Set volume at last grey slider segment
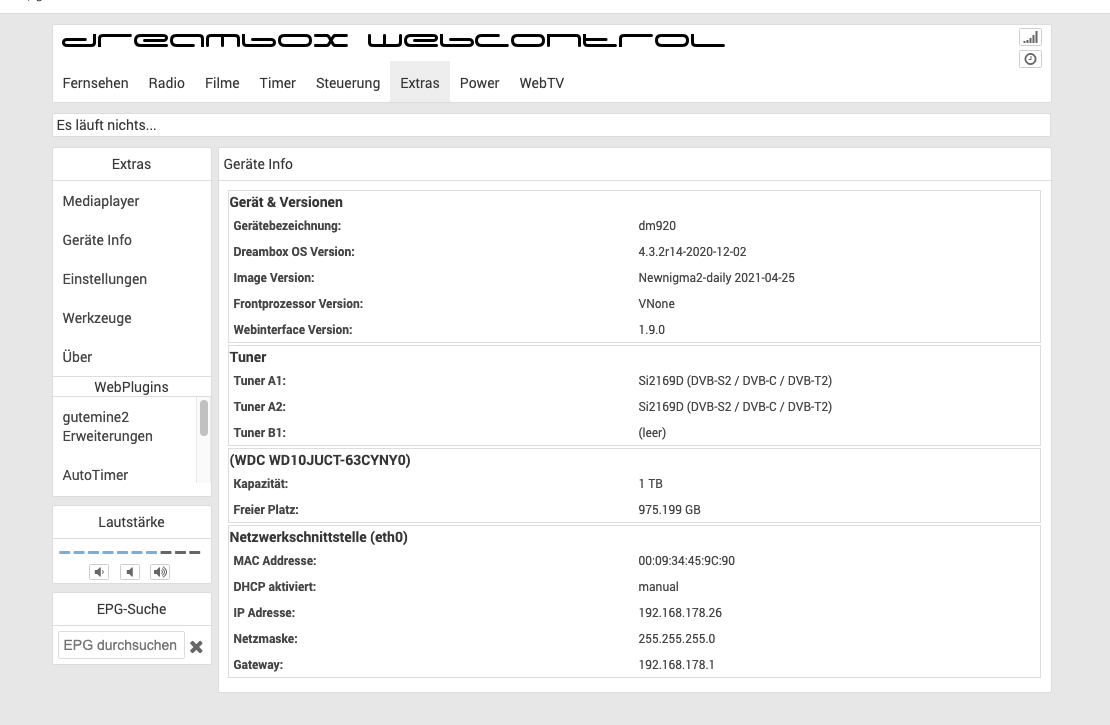 pos(195,552)
